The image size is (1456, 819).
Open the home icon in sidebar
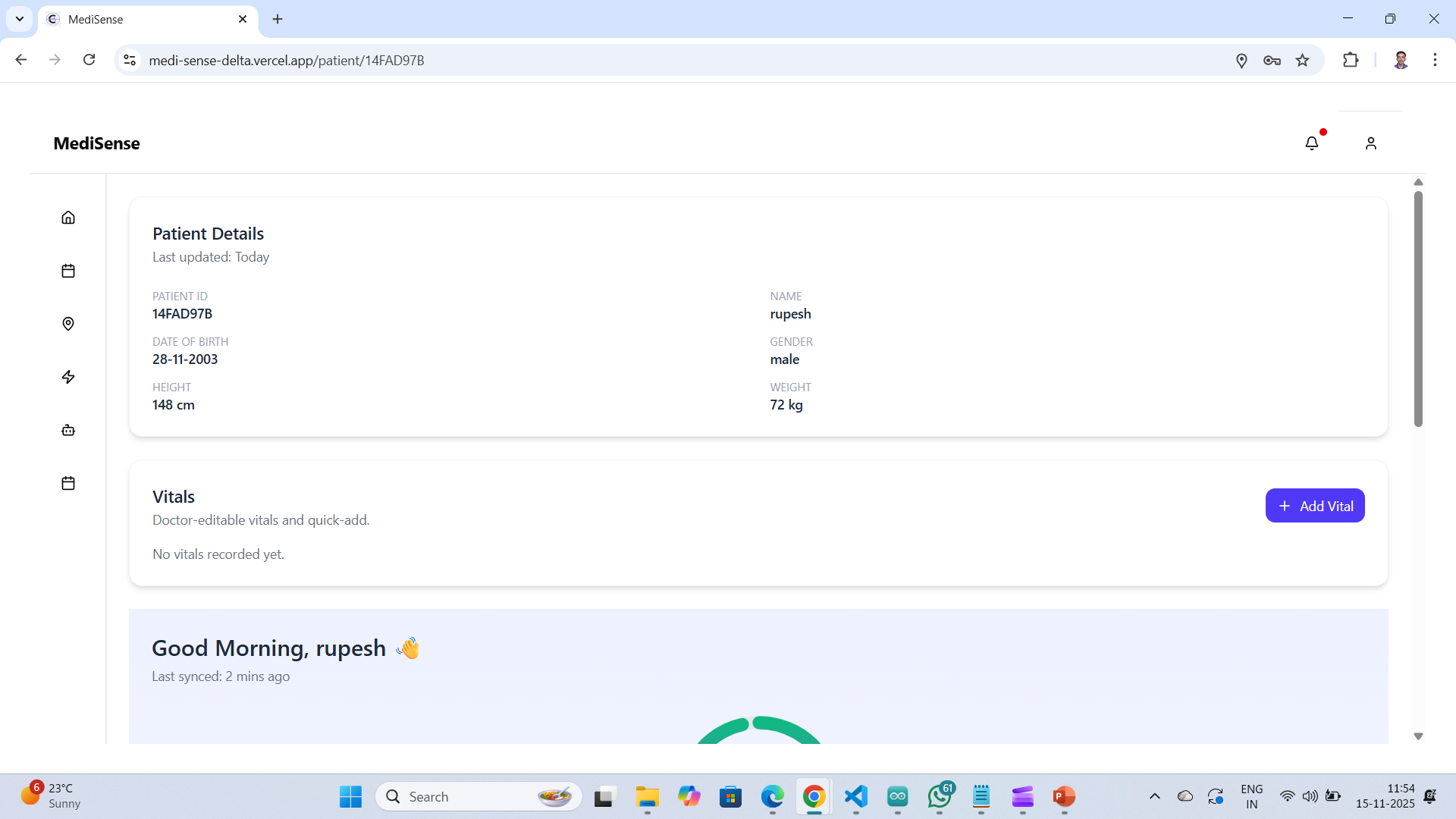point(68,218)
